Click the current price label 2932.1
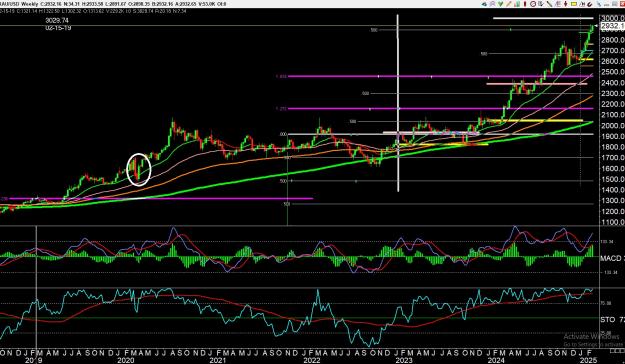This screenshot has height=364, width=625. (x=612, y=26)
